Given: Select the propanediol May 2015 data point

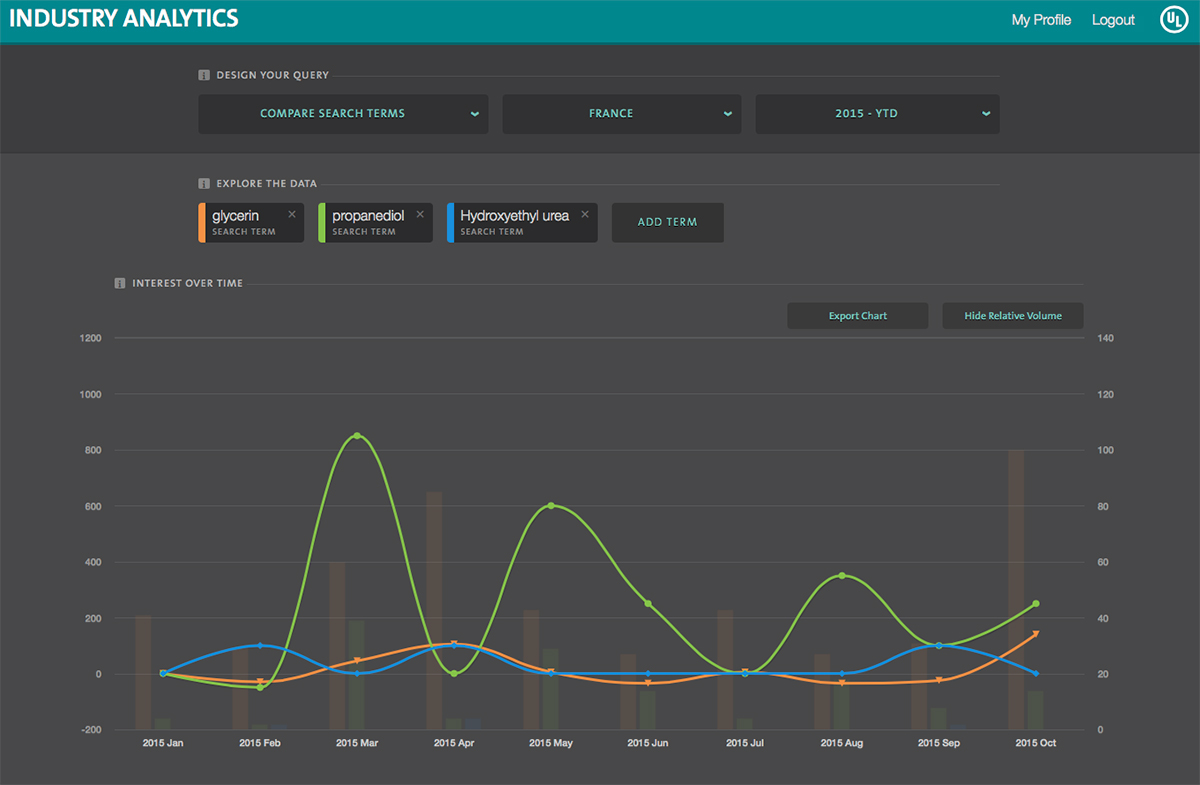Looking at the screenshot, I should coord(551,506).
